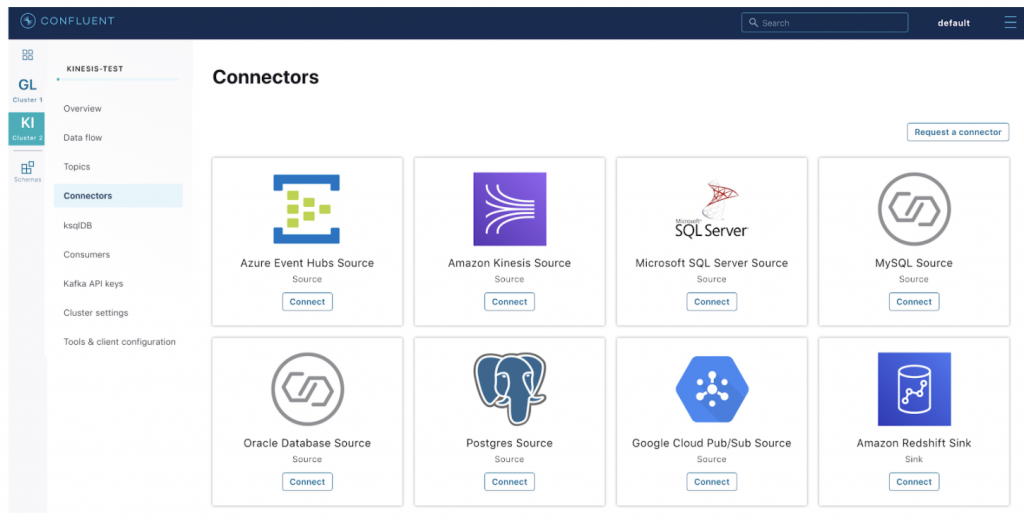Open ksqlDB from the sidebar
Viewport: 1024px width, 520px height.
(78, 225)
